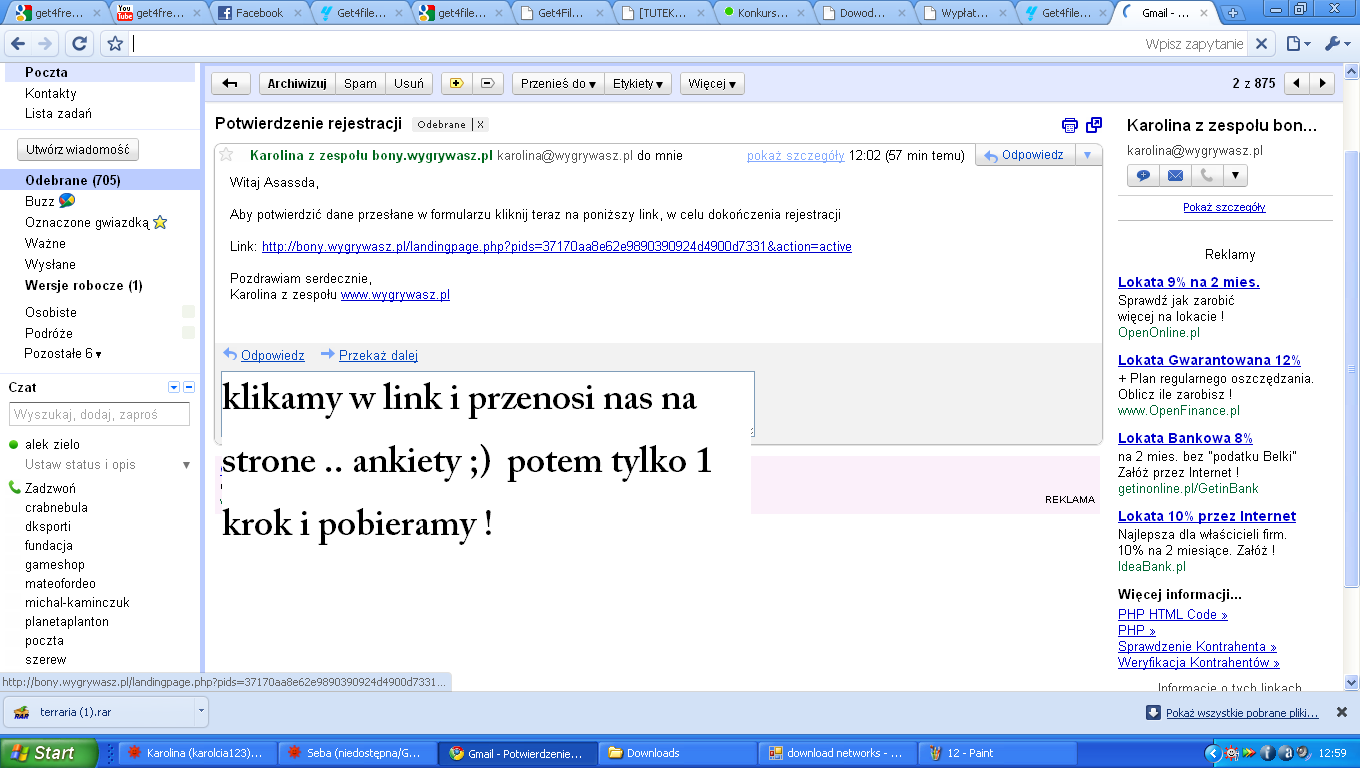Open the email in a new window

pos(1094,125)
